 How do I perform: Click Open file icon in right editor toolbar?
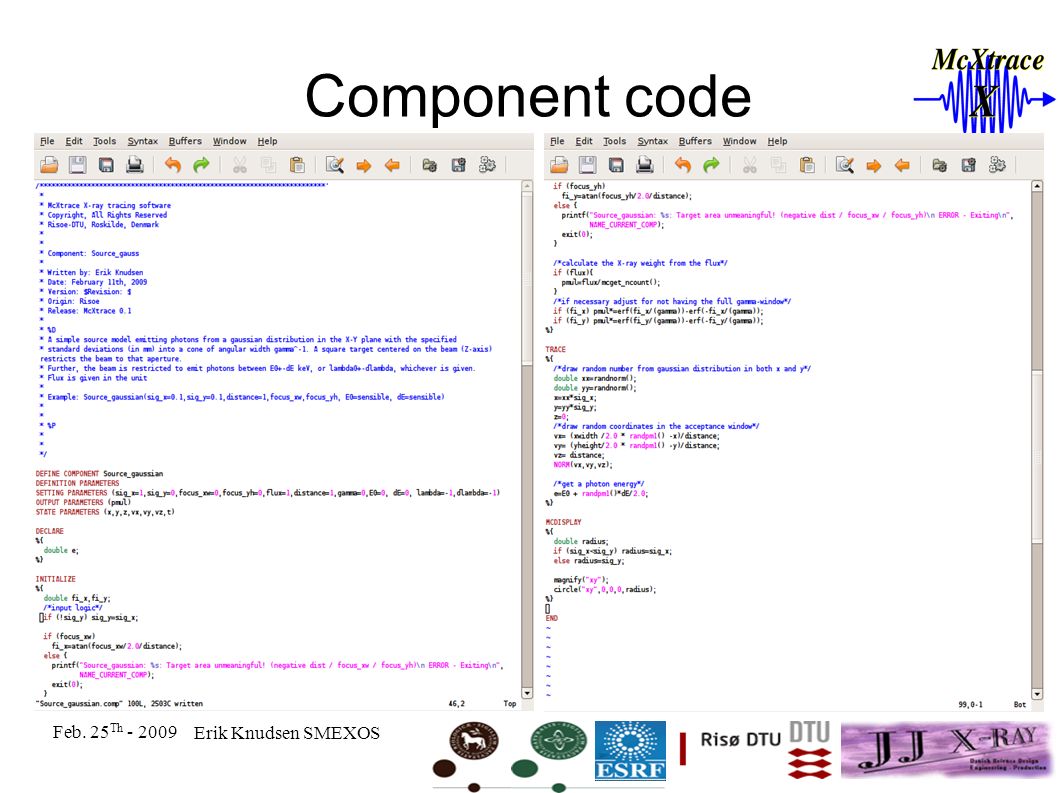(559, 165)
